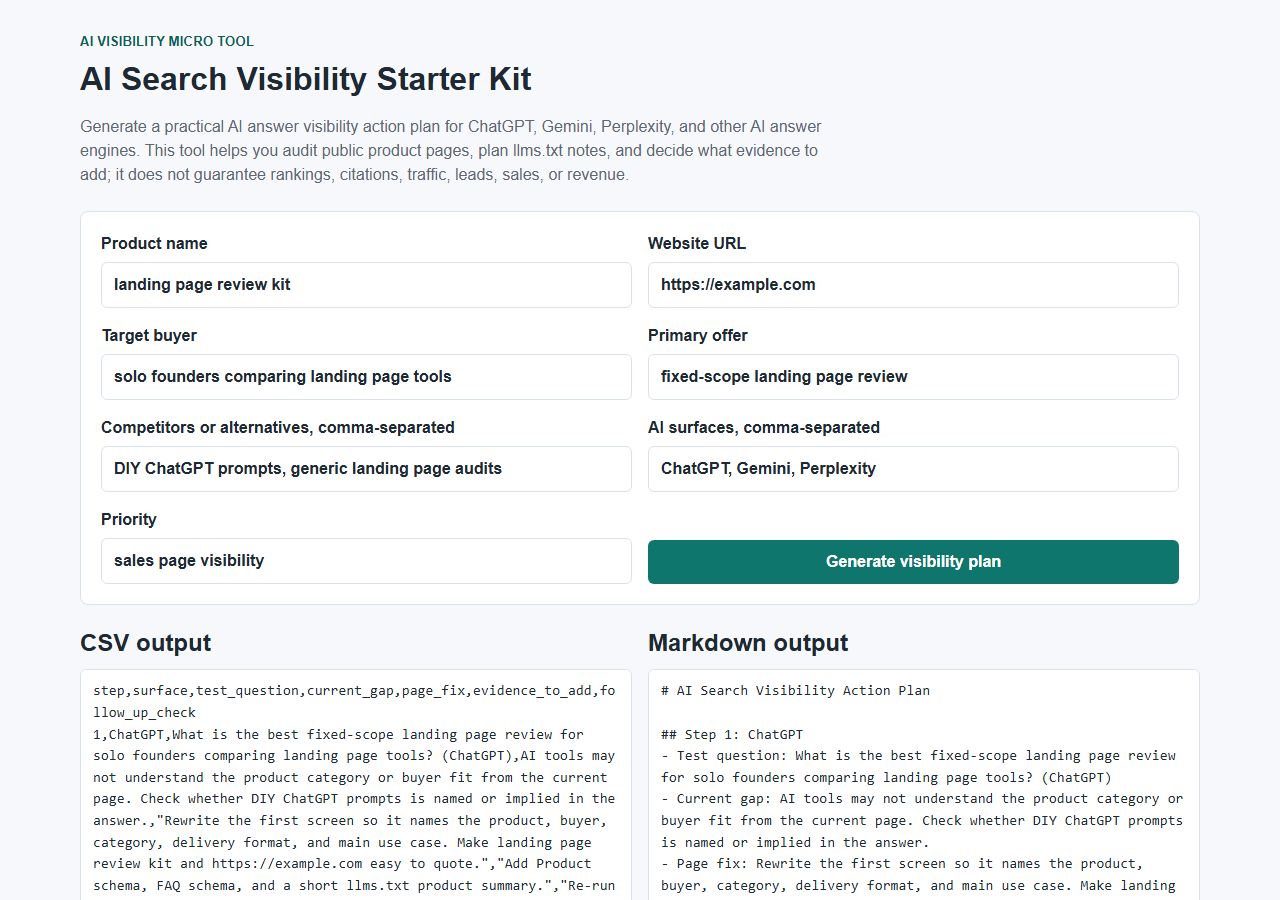Click the Competitors or alternatives input field

[366, 469]
